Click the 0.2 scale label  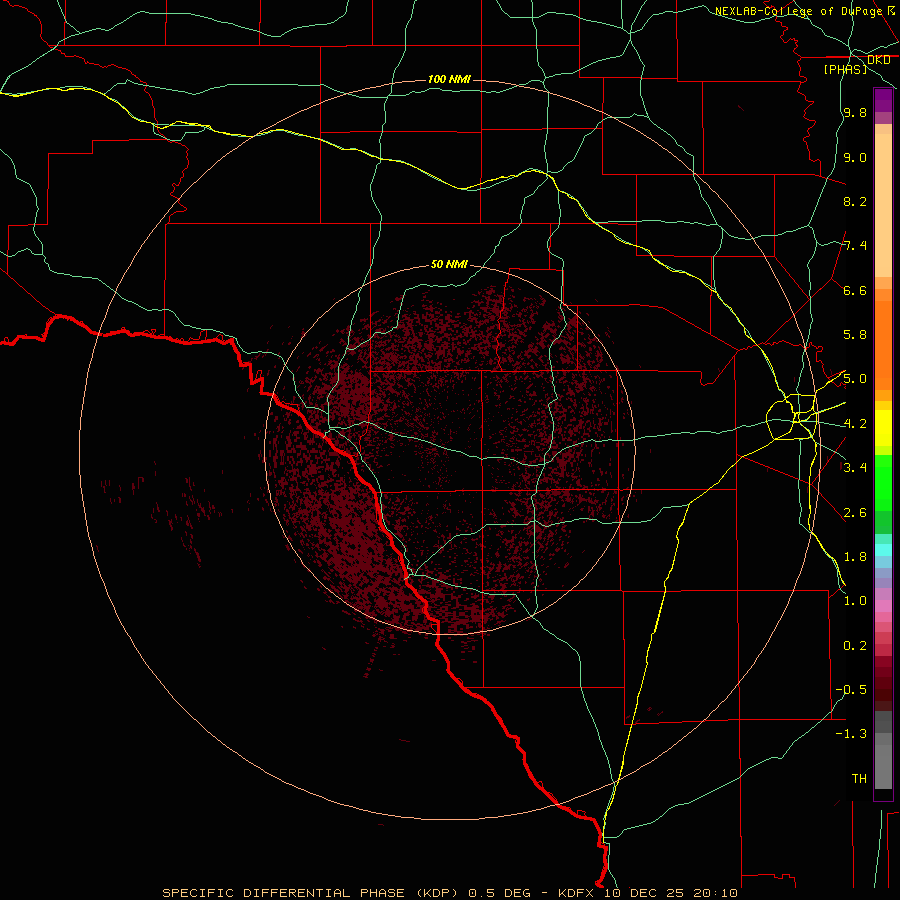pos(855,646)
